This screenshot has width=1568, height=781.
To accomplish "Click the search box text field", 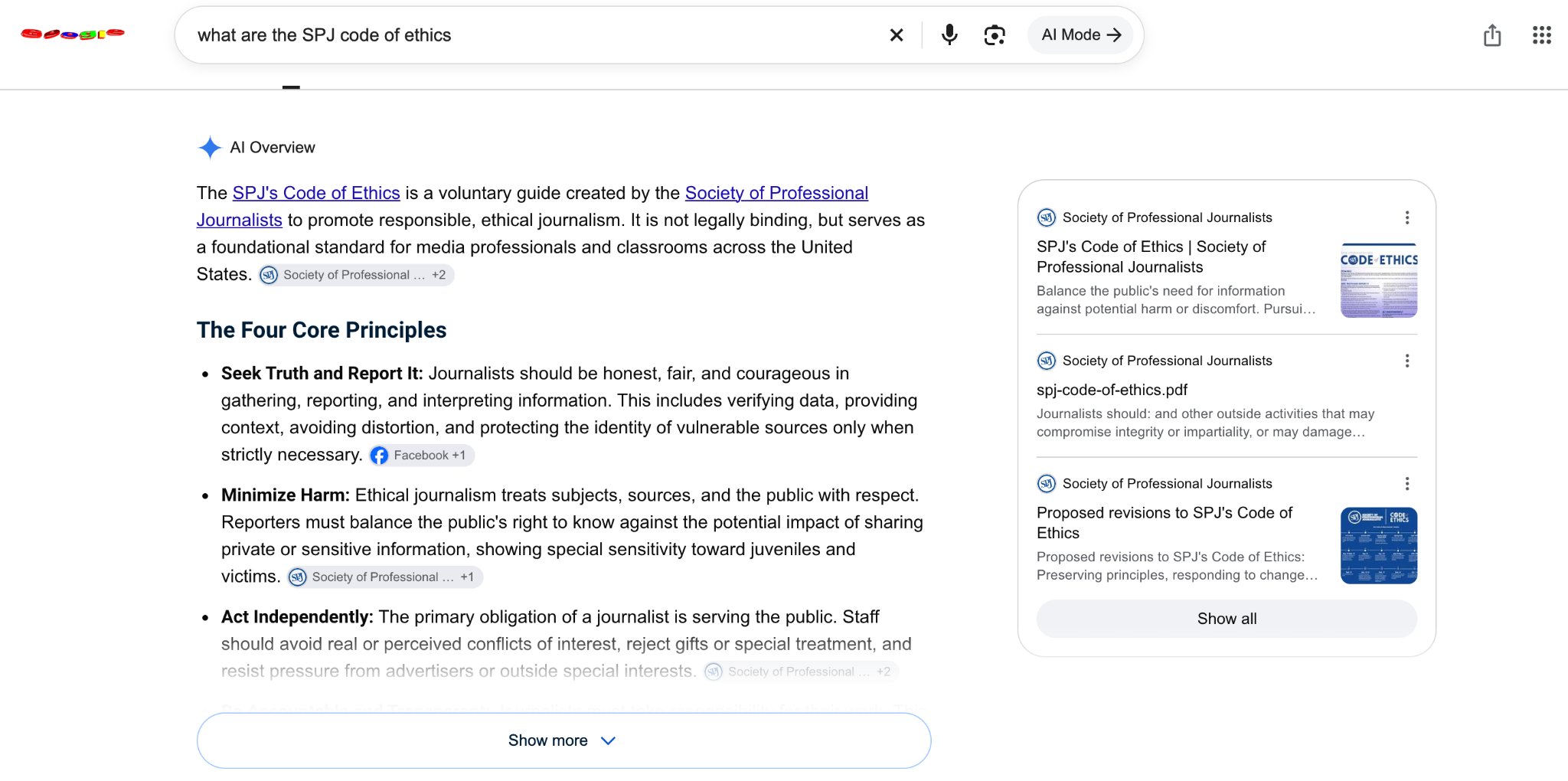I will point(536,35).
